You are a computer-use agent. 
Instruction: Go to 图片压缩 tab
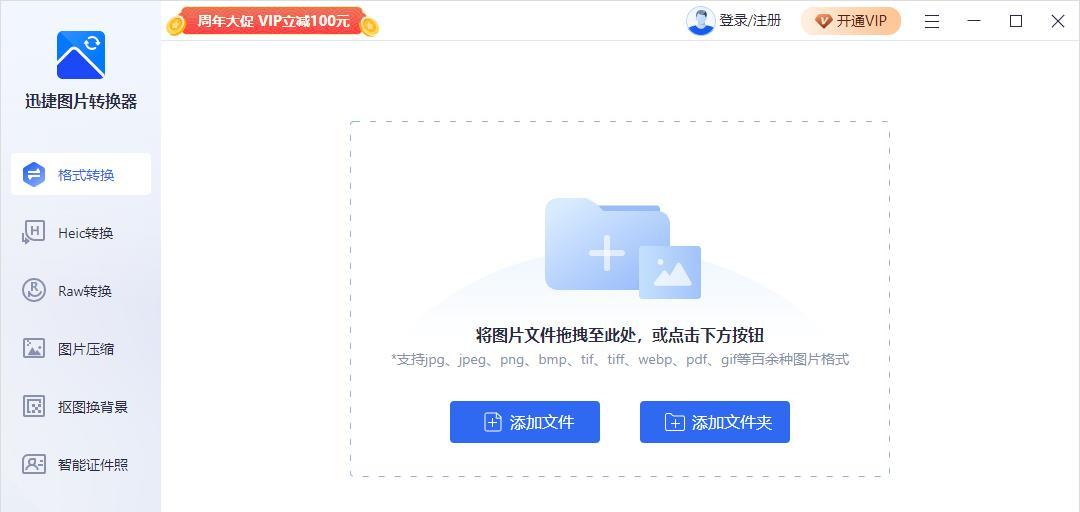(x=81, y=349)
